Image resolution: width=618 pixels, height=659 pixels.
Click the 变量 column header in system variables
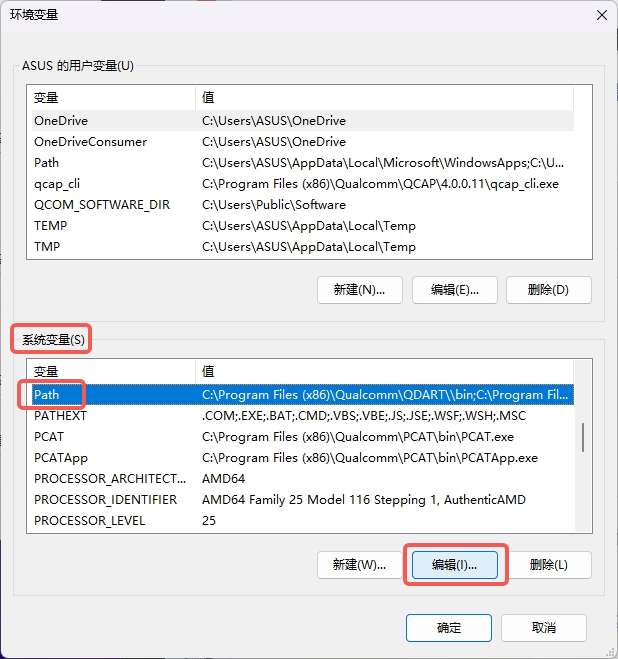click(x=111, y=372)
